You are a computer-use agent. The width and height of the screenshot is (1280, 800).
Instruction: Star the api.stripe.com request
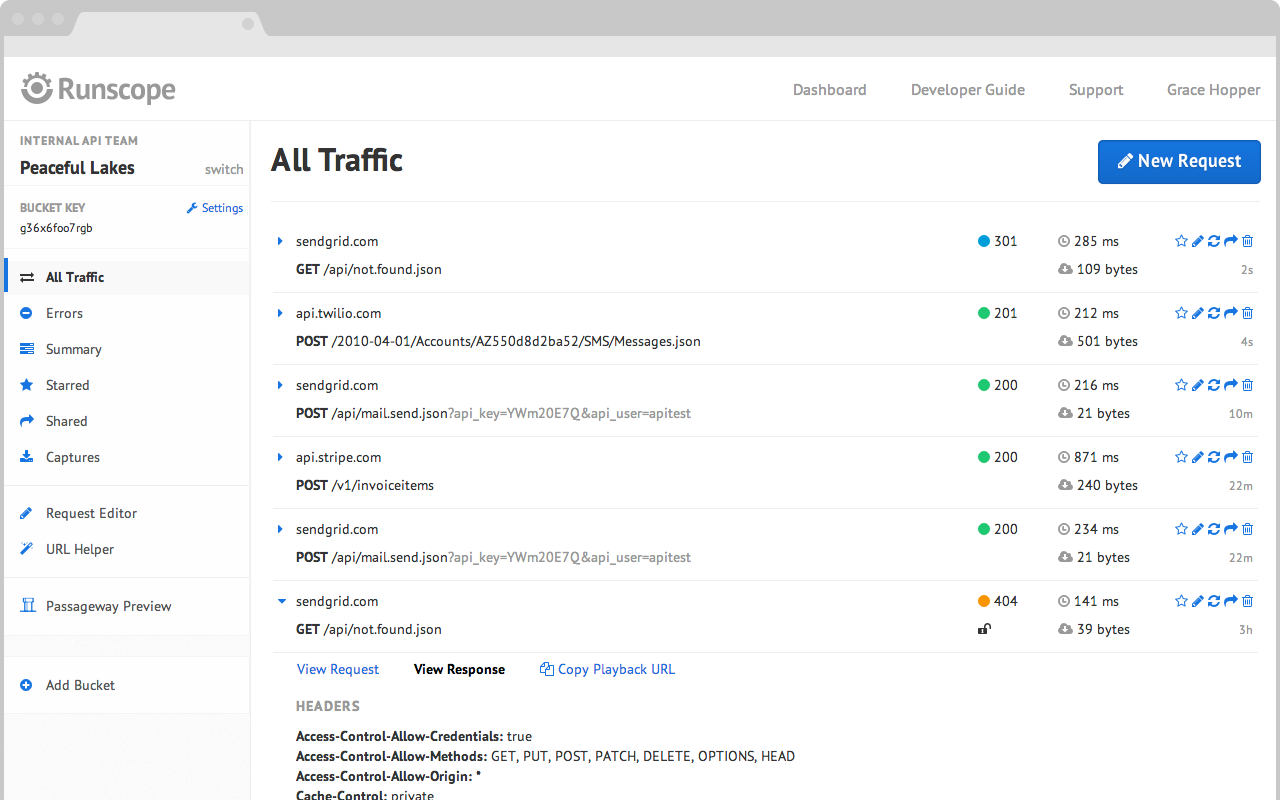point(1181,457)
